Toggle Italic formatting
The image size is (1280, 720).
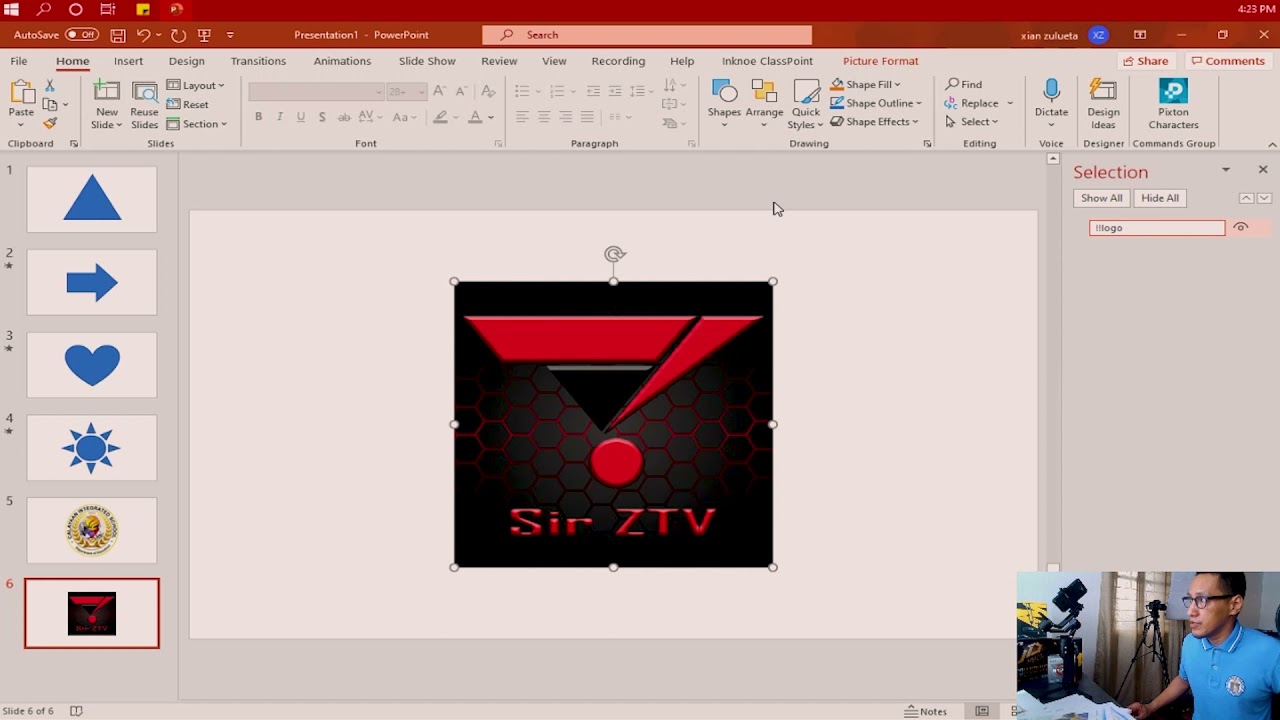(x=279, y=117)
